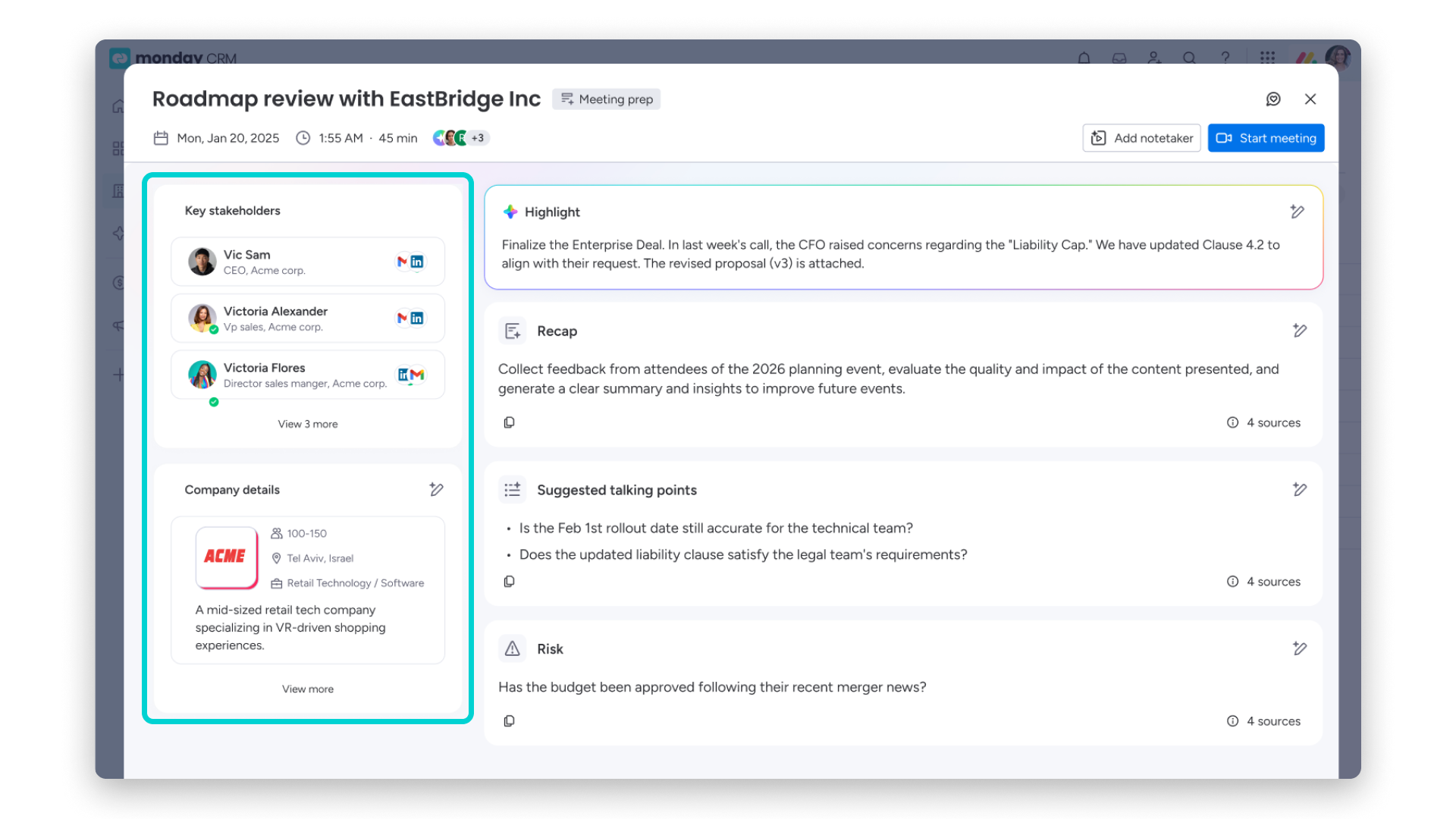Open the notifications bell in monday CRM header
The image size is (1456, 819).
pos(1084,58)
